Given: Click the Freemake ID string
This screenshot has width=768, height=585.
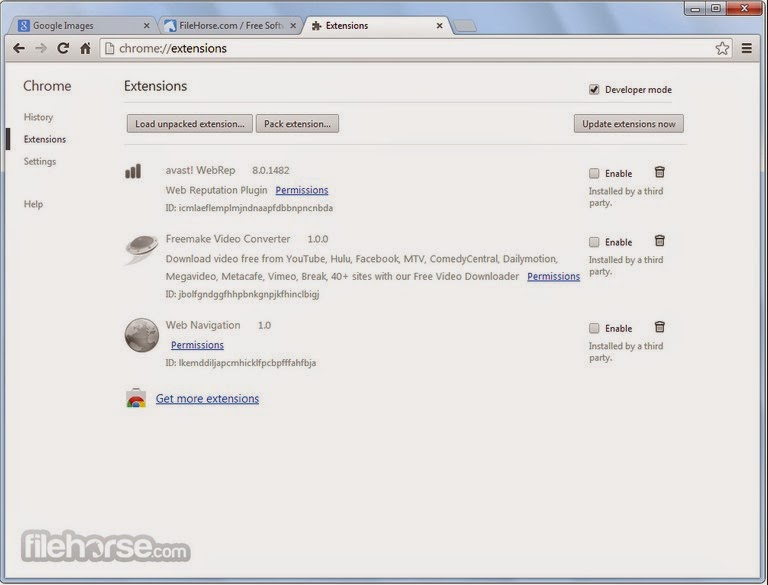Looking at the screenshot, I should click(242, 294).
